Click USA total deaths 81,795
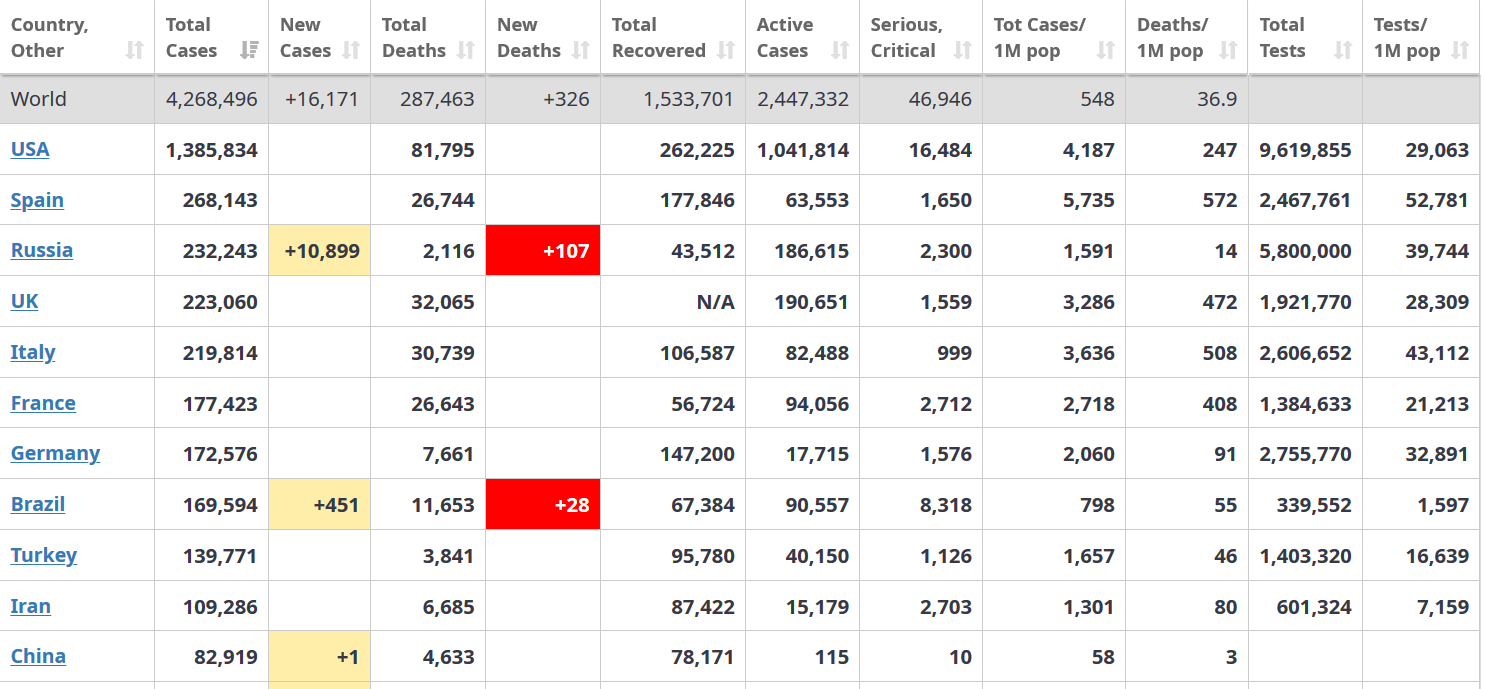The width and height of the screenshot is (1485, 689). 443,150
